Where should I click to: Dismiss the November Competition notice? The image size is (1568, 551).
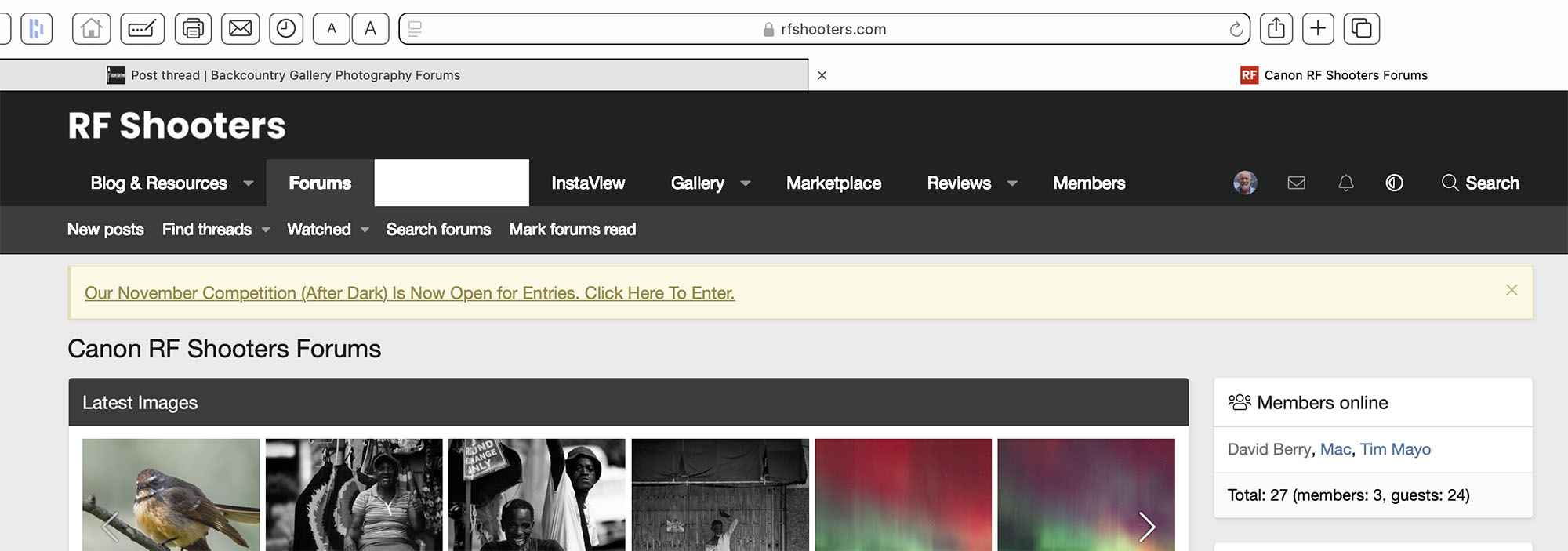pyautogui.click(x=1512, y=290)
